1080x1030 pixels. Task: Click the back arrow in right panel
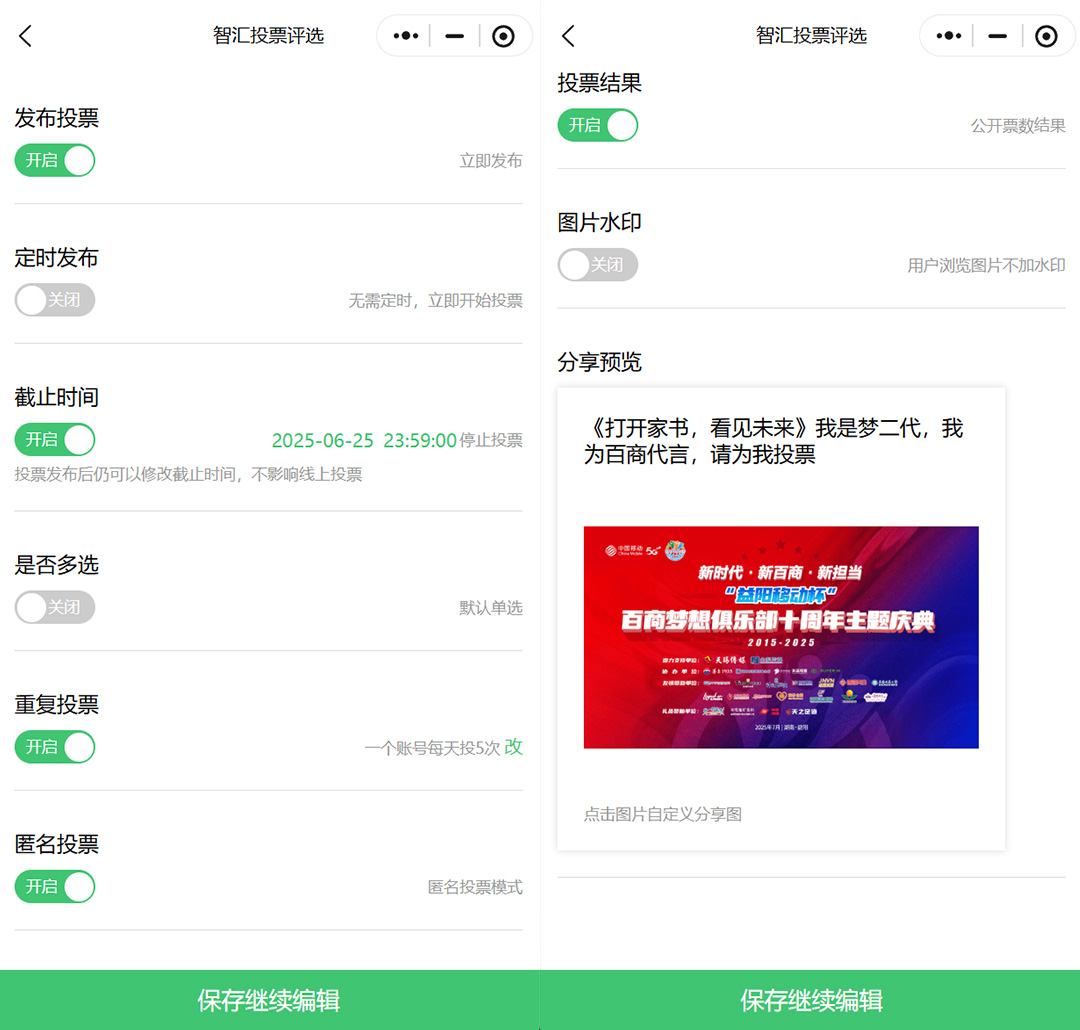(x=568, y=36)
